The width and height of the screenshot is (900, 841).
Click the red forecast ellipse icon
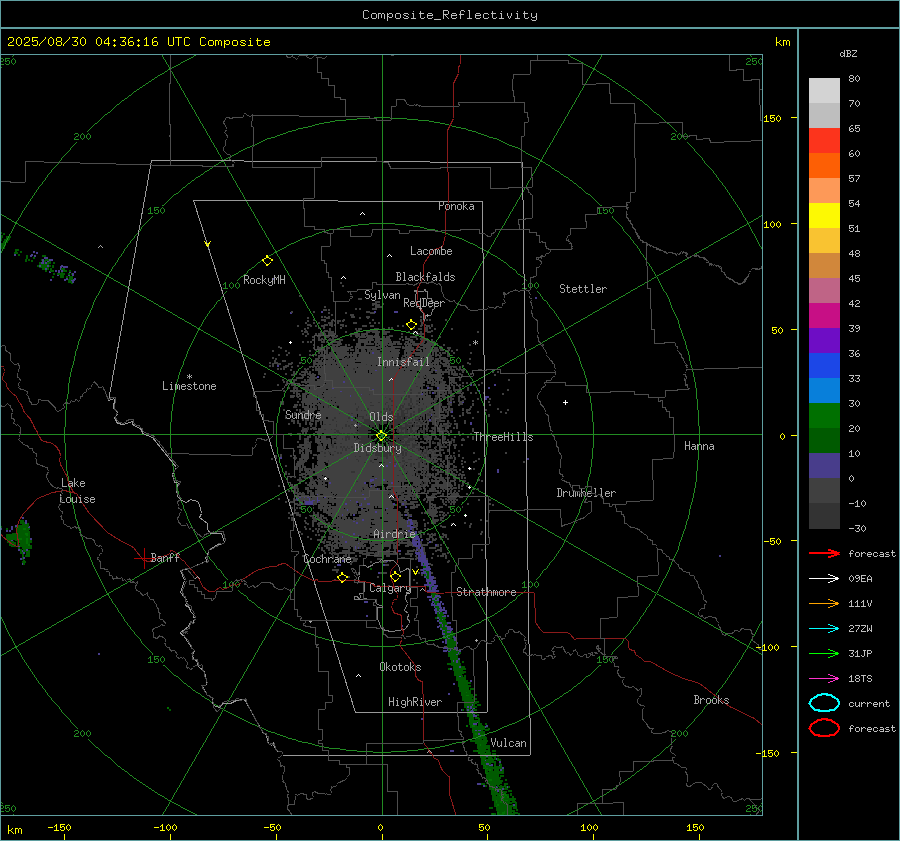tap(824, 728)
